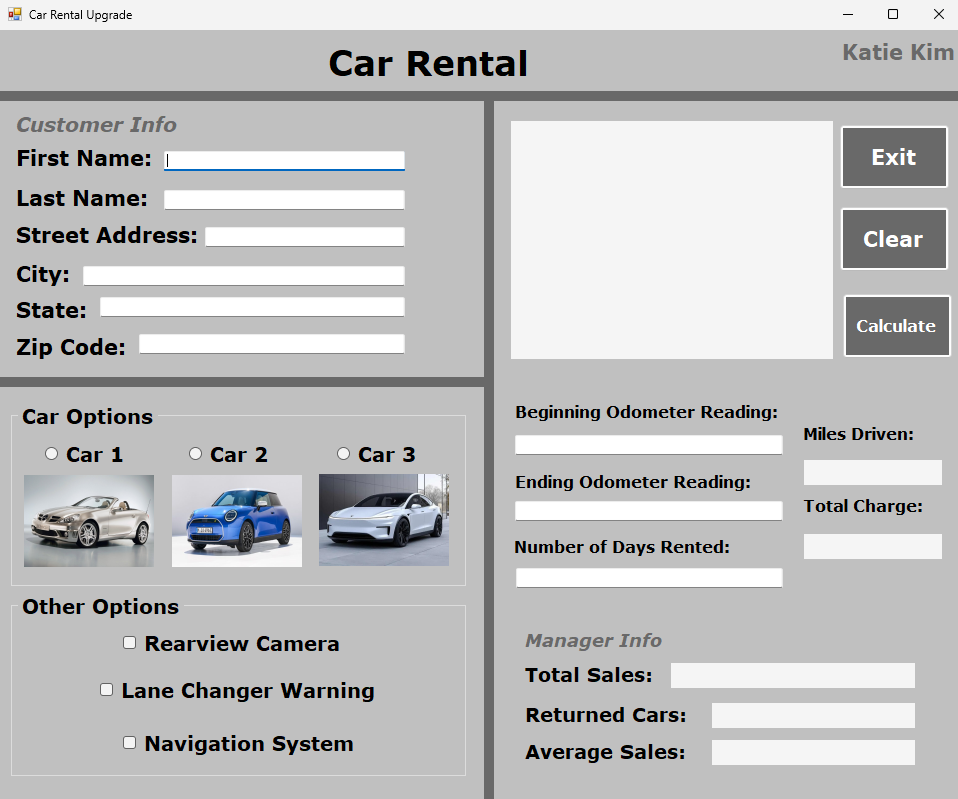The image size is (958, 799).
Task: Toggle Lane Changer Warning option
Action: coord(107,690)
